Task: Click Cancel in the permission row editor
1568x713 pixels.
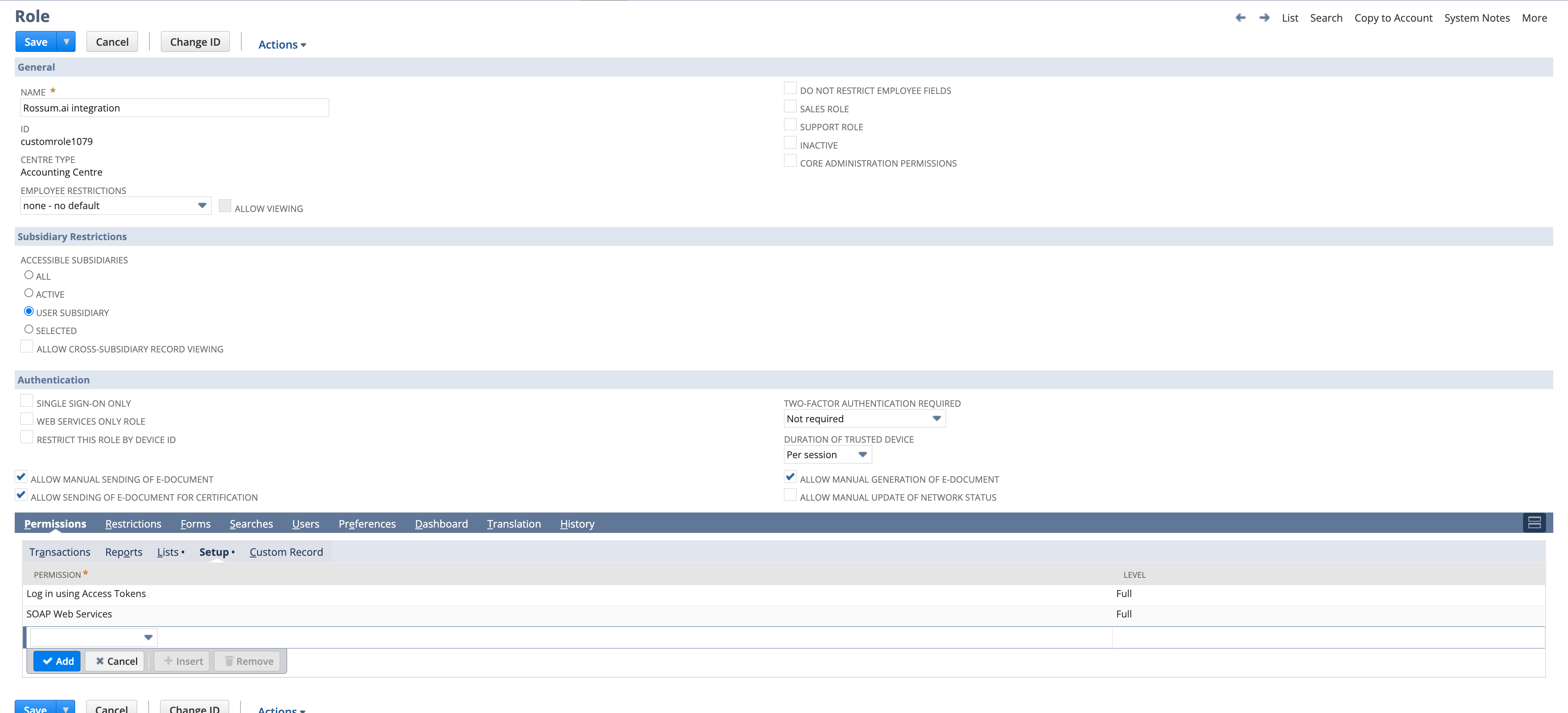Action: (x=115, y=661)
